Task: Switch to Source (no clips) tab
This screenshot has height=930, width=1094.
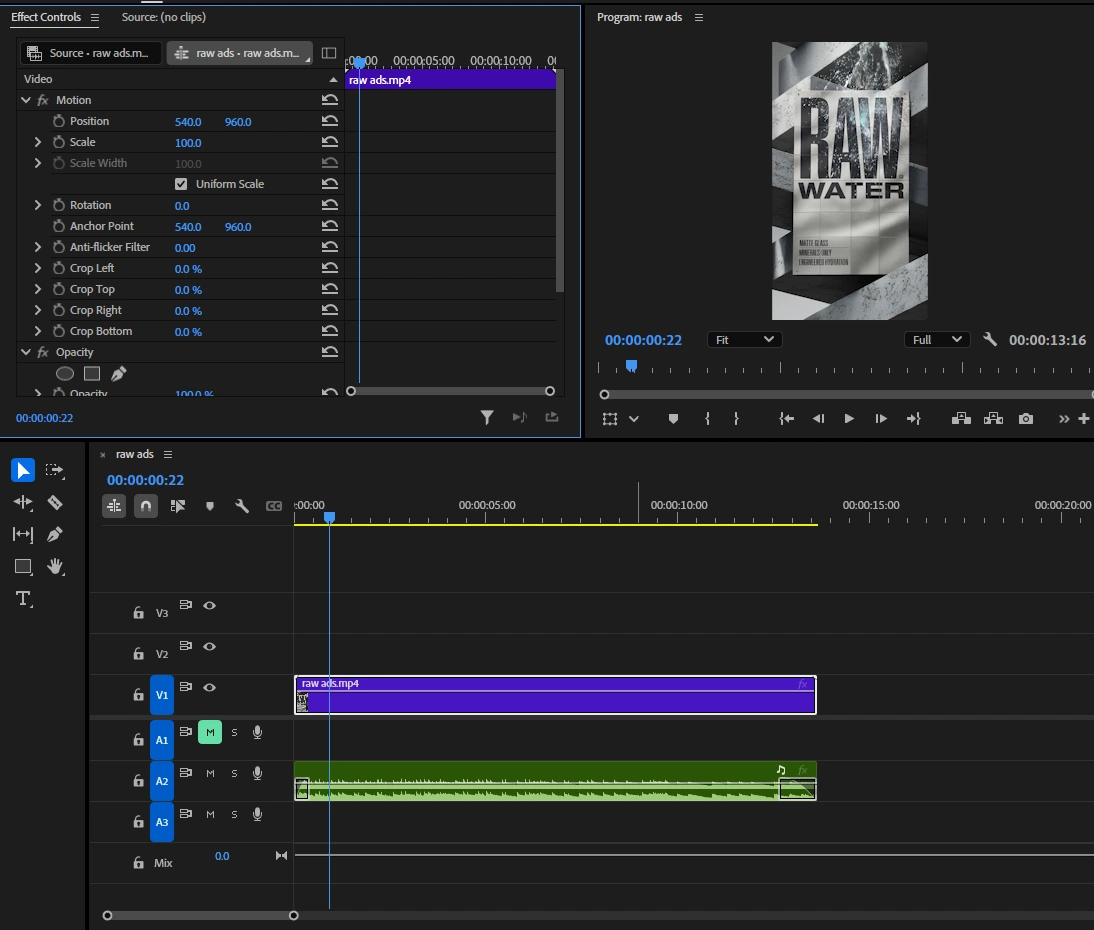Action: [x=163, y=17]
